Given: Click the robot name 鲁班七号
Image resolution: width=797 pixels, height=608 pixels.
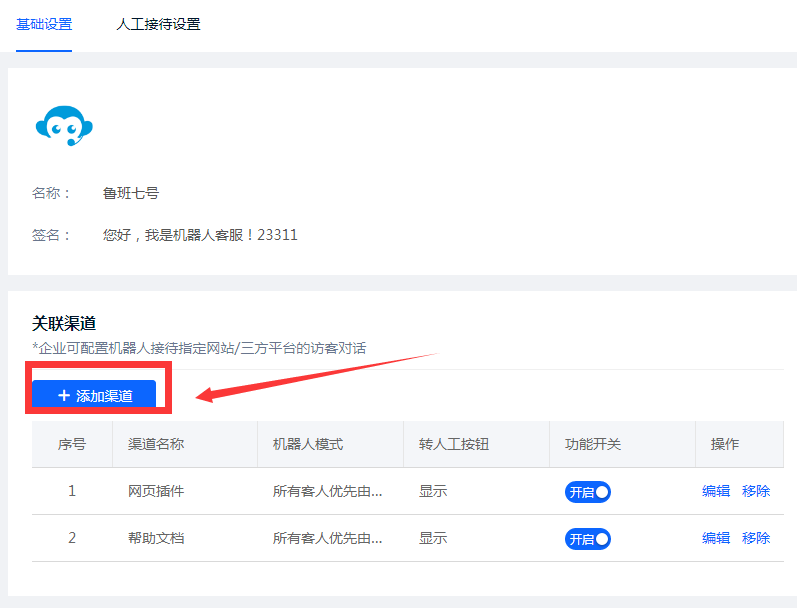Looking at the screenshot, I should pyautogui.click(x=131, y=193).
